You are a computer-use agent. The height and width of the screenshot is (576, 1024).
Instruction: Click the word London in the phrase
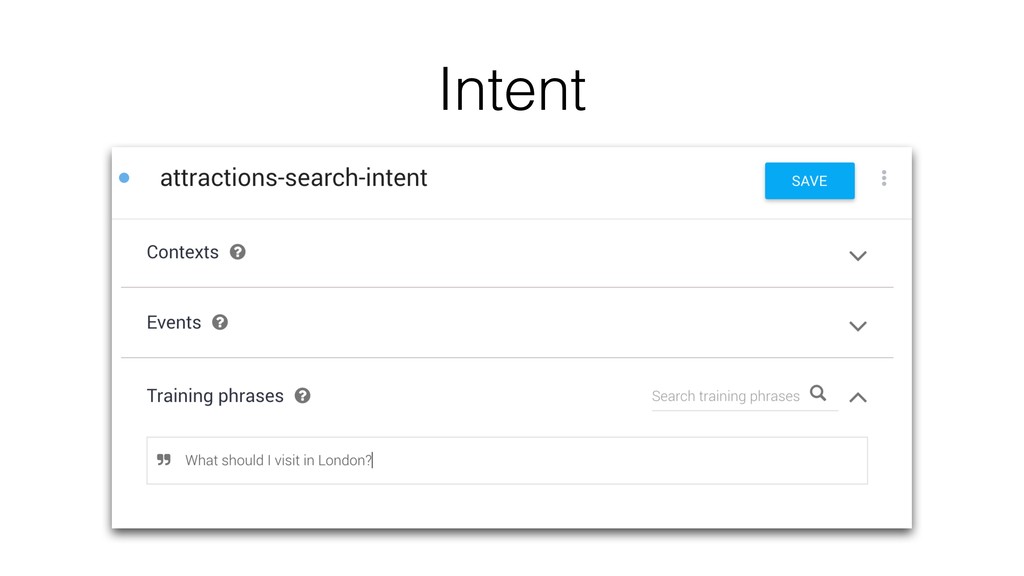coord(342,460)
